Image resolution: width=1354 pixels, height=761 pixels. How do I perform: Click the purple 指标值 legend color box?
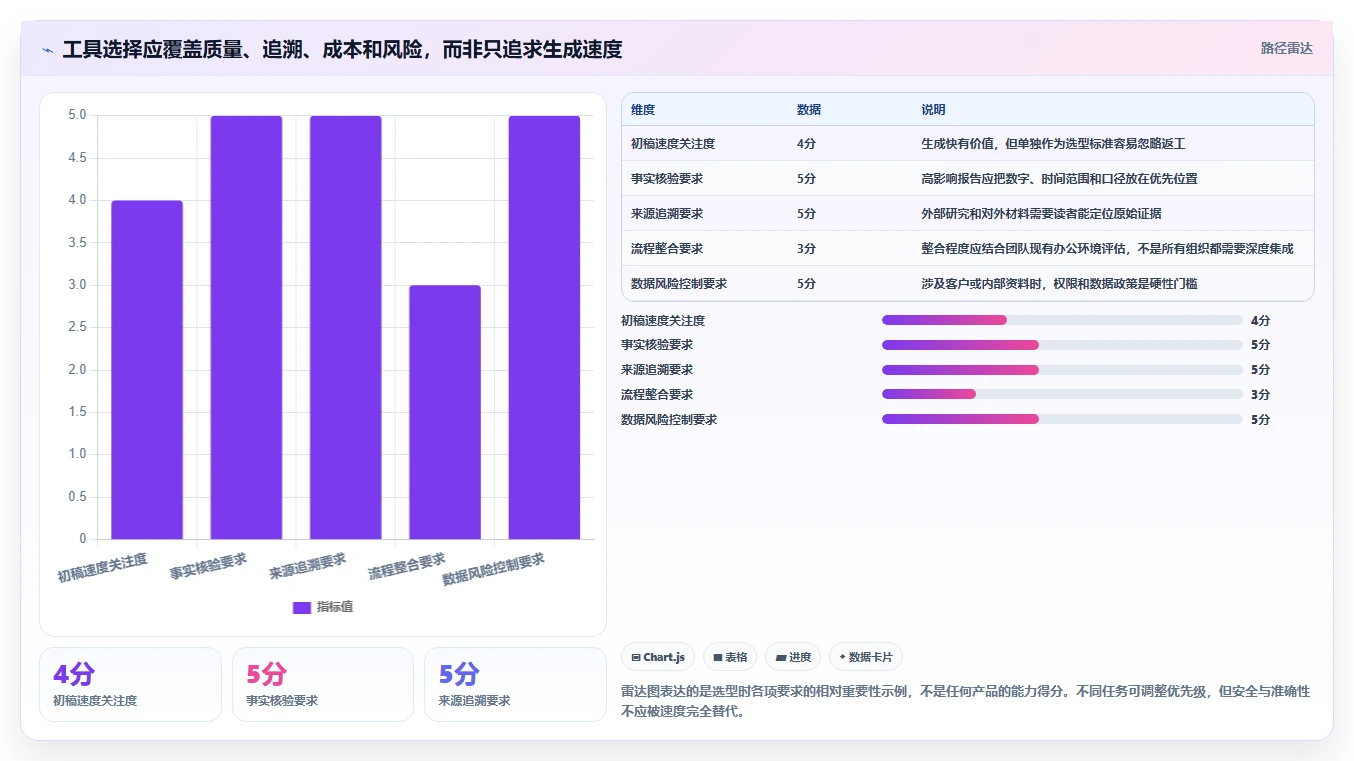pos(302,607)
